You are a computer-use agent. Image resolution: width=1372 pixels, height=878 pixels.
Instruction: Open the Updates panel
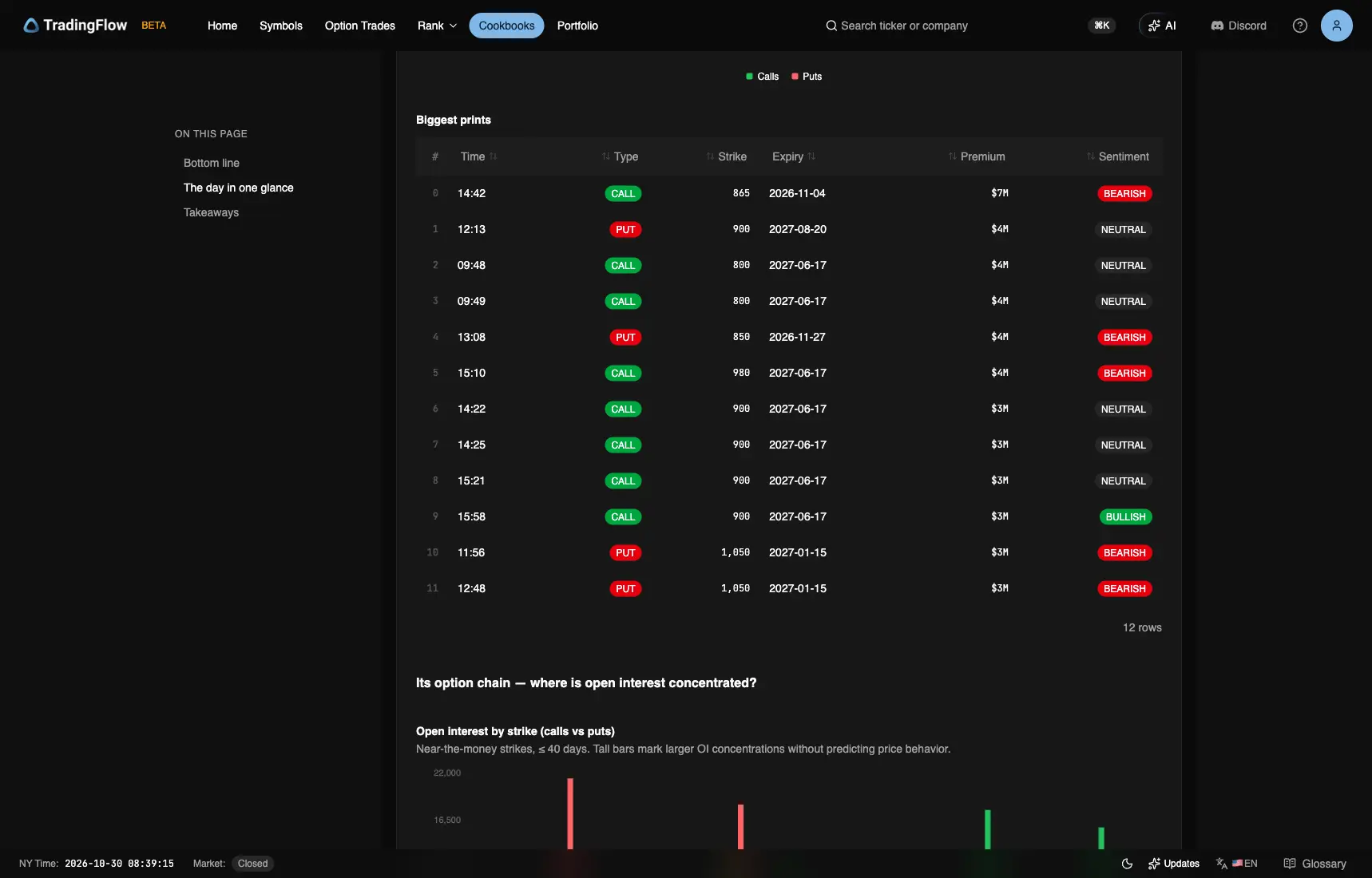[x=1173, y=864]
